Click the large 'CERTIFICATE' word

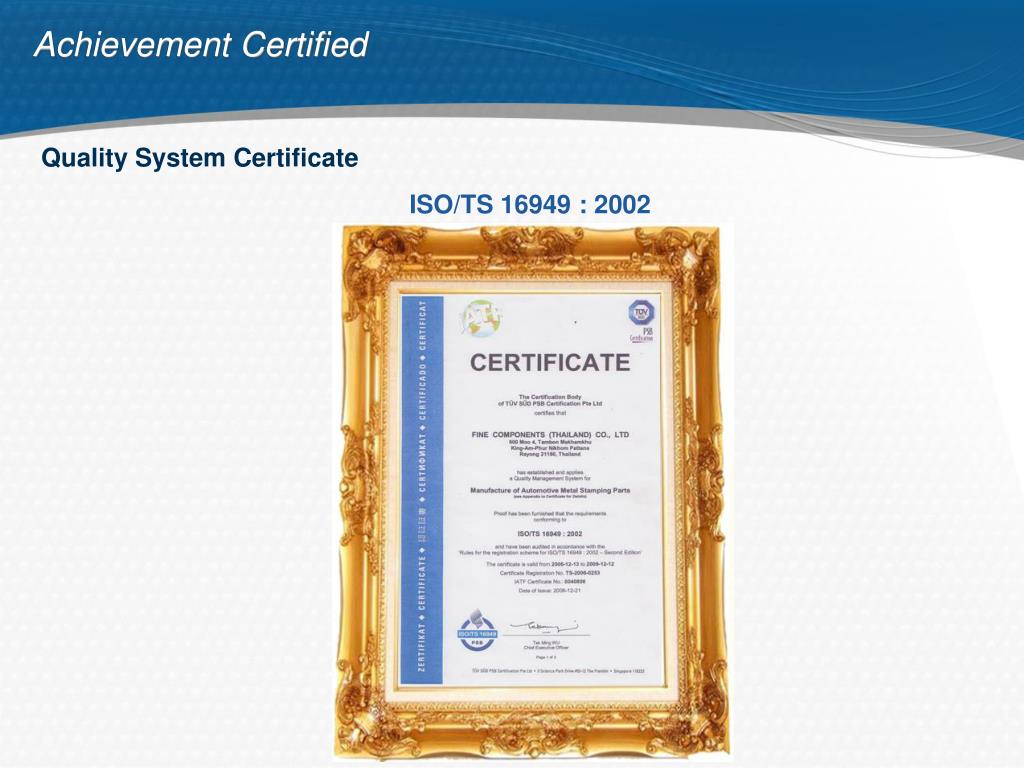pos(550,362)
